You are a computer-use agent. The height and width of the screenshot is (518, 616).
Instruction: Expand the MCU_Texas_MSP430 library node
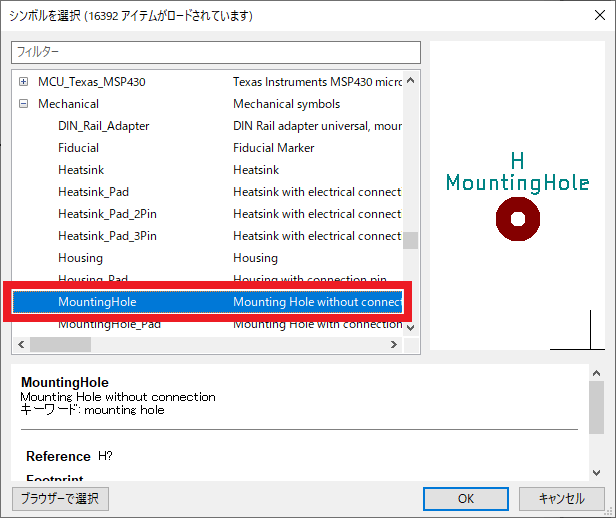[x=23, y=82]
